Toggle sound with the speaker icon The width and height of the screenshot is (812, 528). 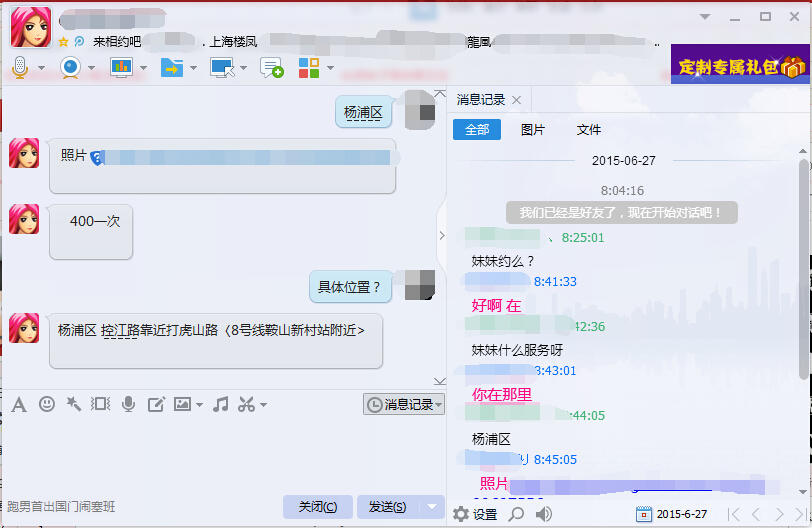click(544, 514)
